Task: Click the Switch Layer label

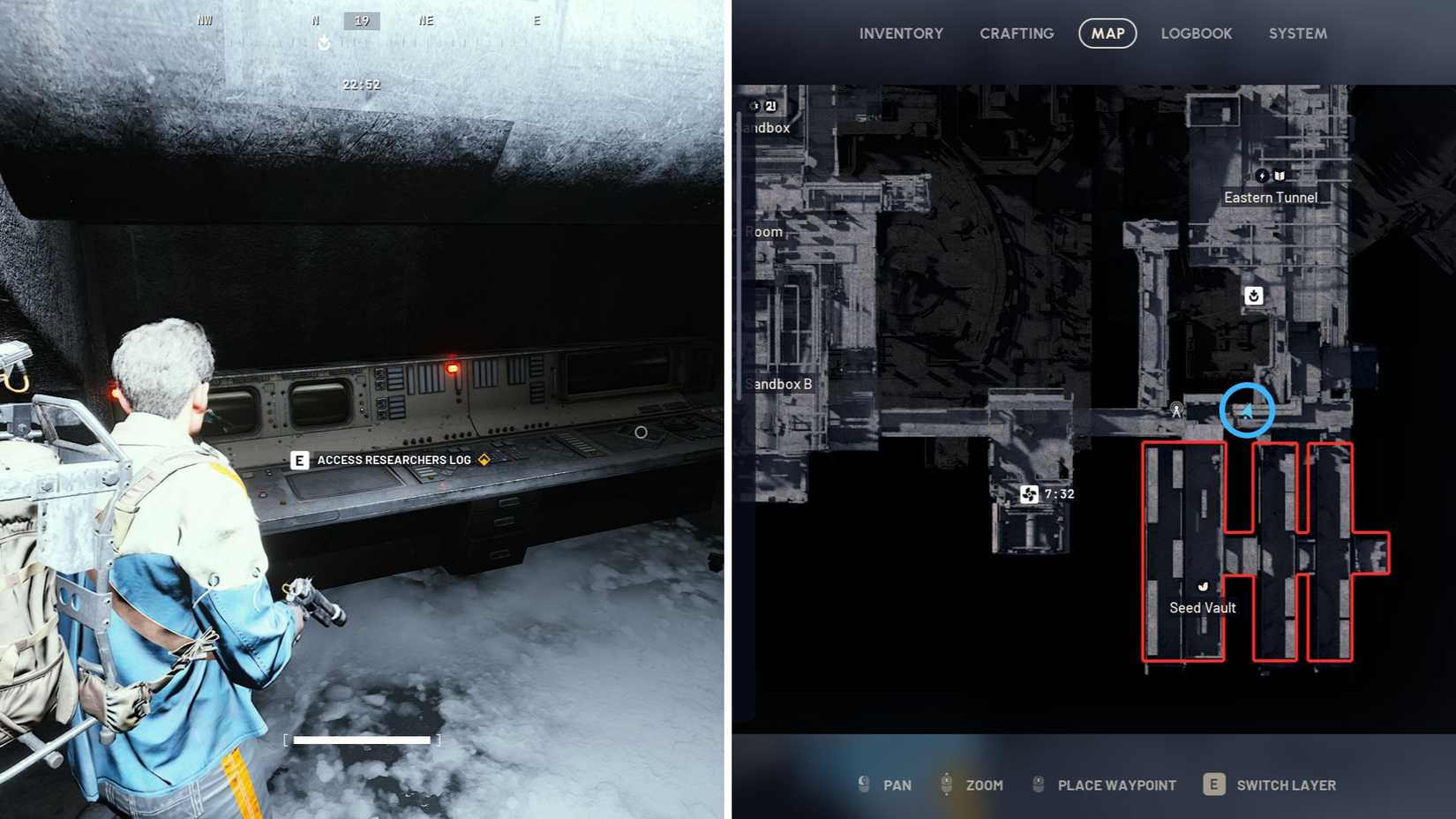Action: click(1286, 785)
